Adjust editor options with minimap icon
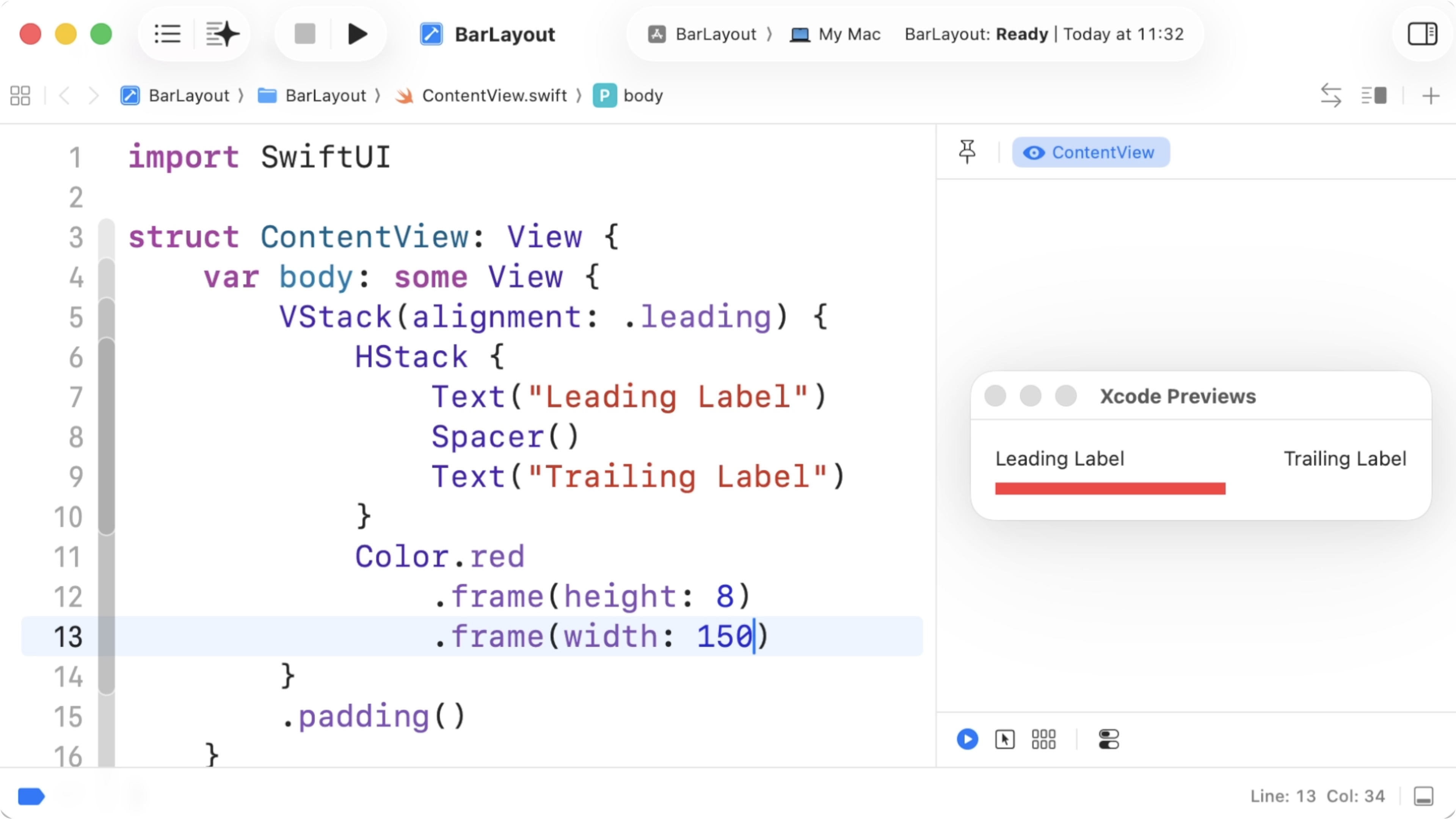 pyautogui.click(x=1373, y=96)
